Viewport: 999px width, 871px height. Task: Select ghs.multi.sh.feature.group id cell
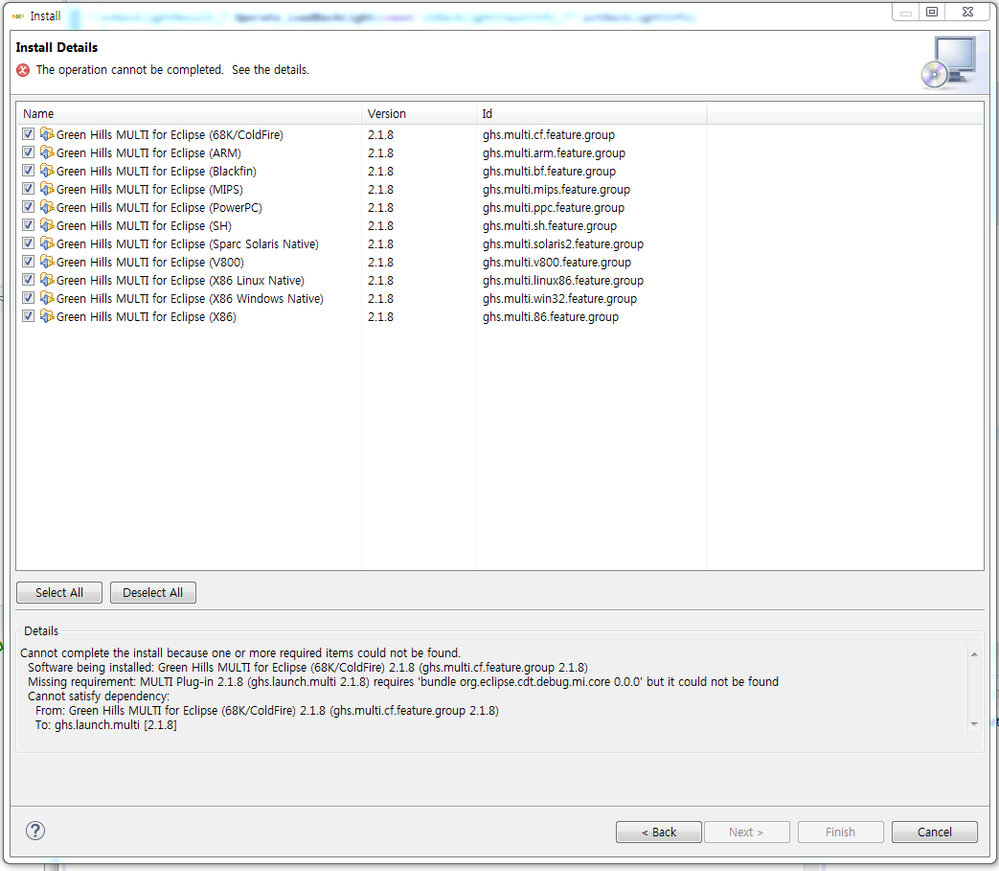pyautogui.click(x=549, y=226)
